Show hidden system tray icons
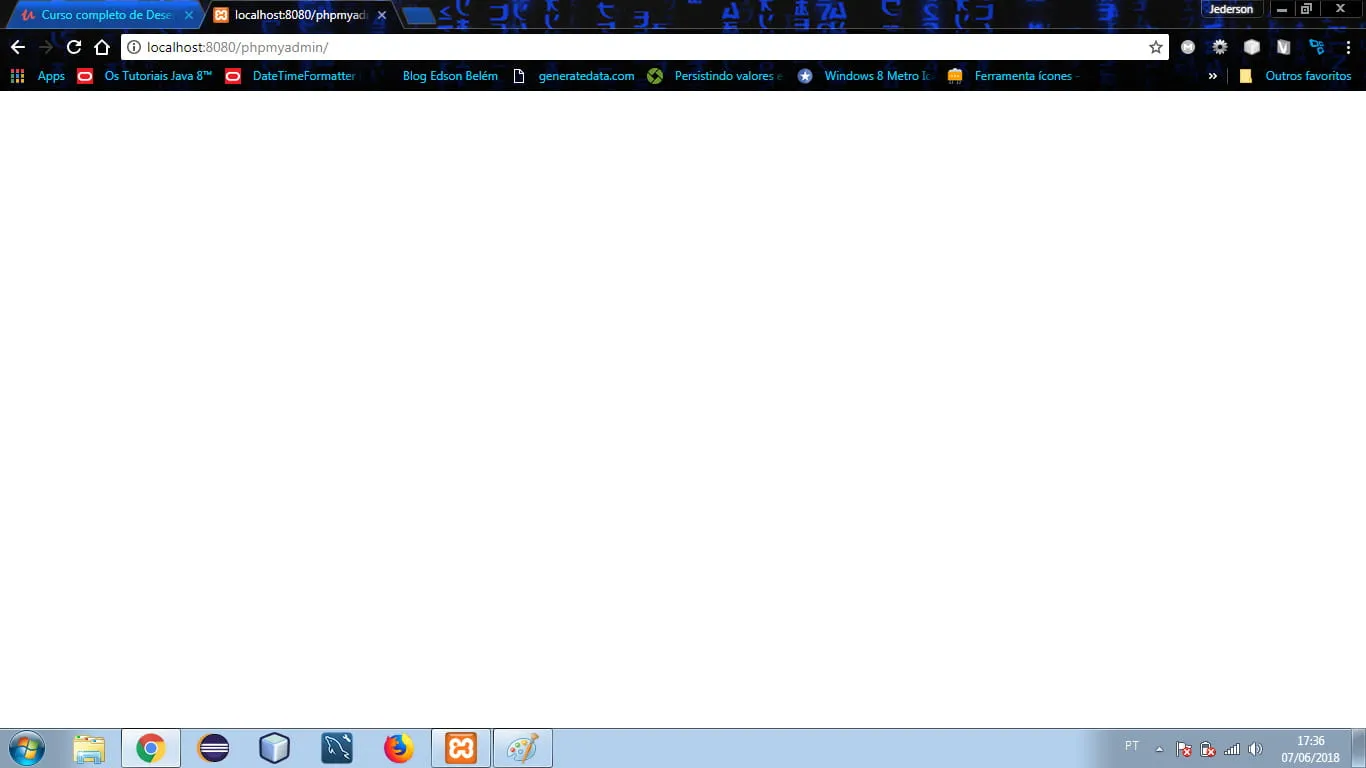1366x768 pixels. point(1159,749)
